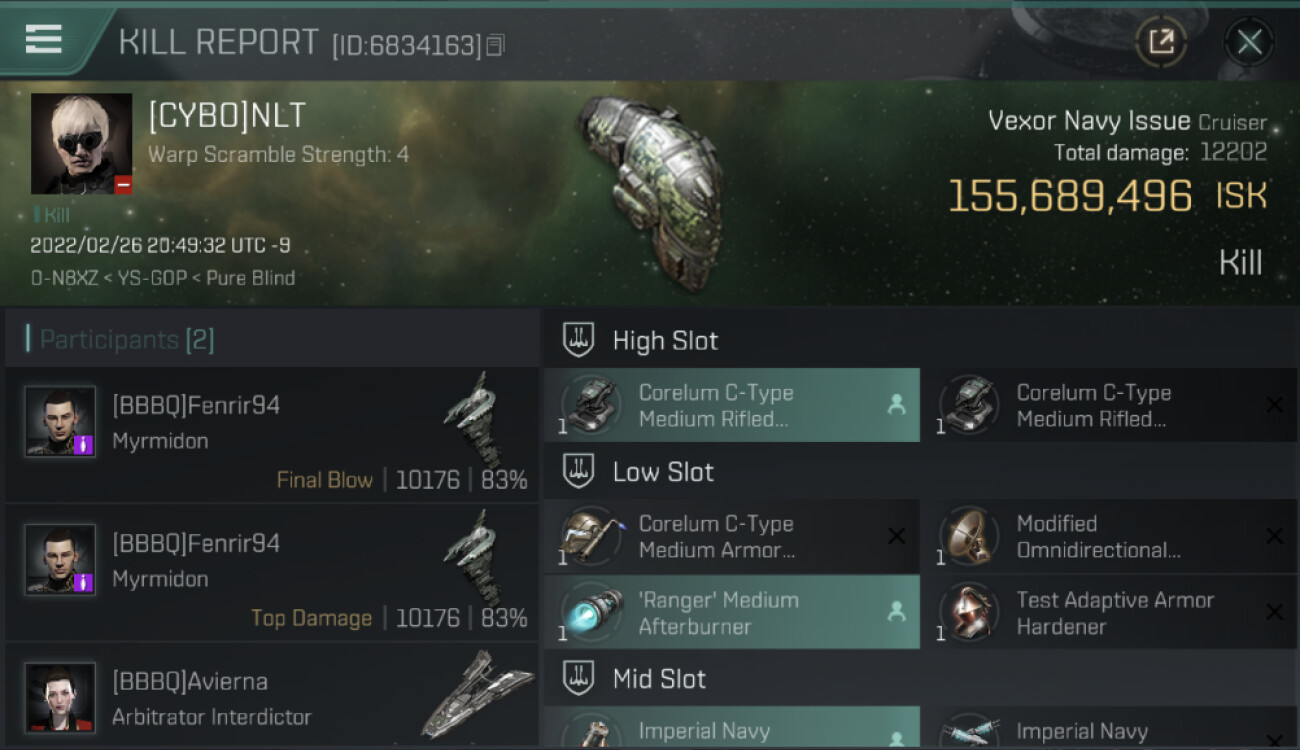Close the kill report window

[x=1249, y=42]
